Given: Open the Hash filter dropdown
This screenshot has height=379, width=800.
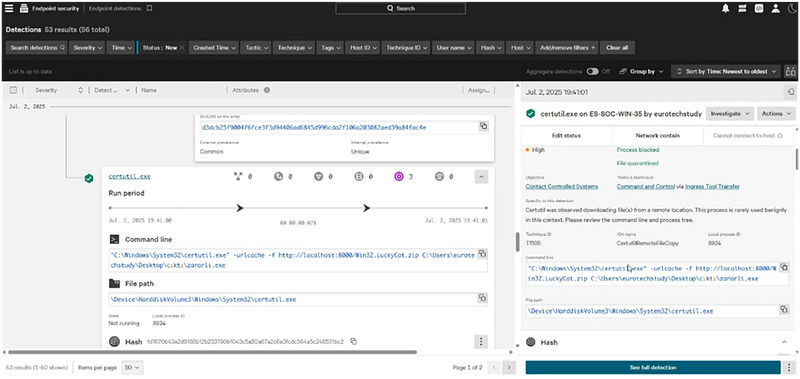Looking at the screenshot, I should (x=491, y=47).
